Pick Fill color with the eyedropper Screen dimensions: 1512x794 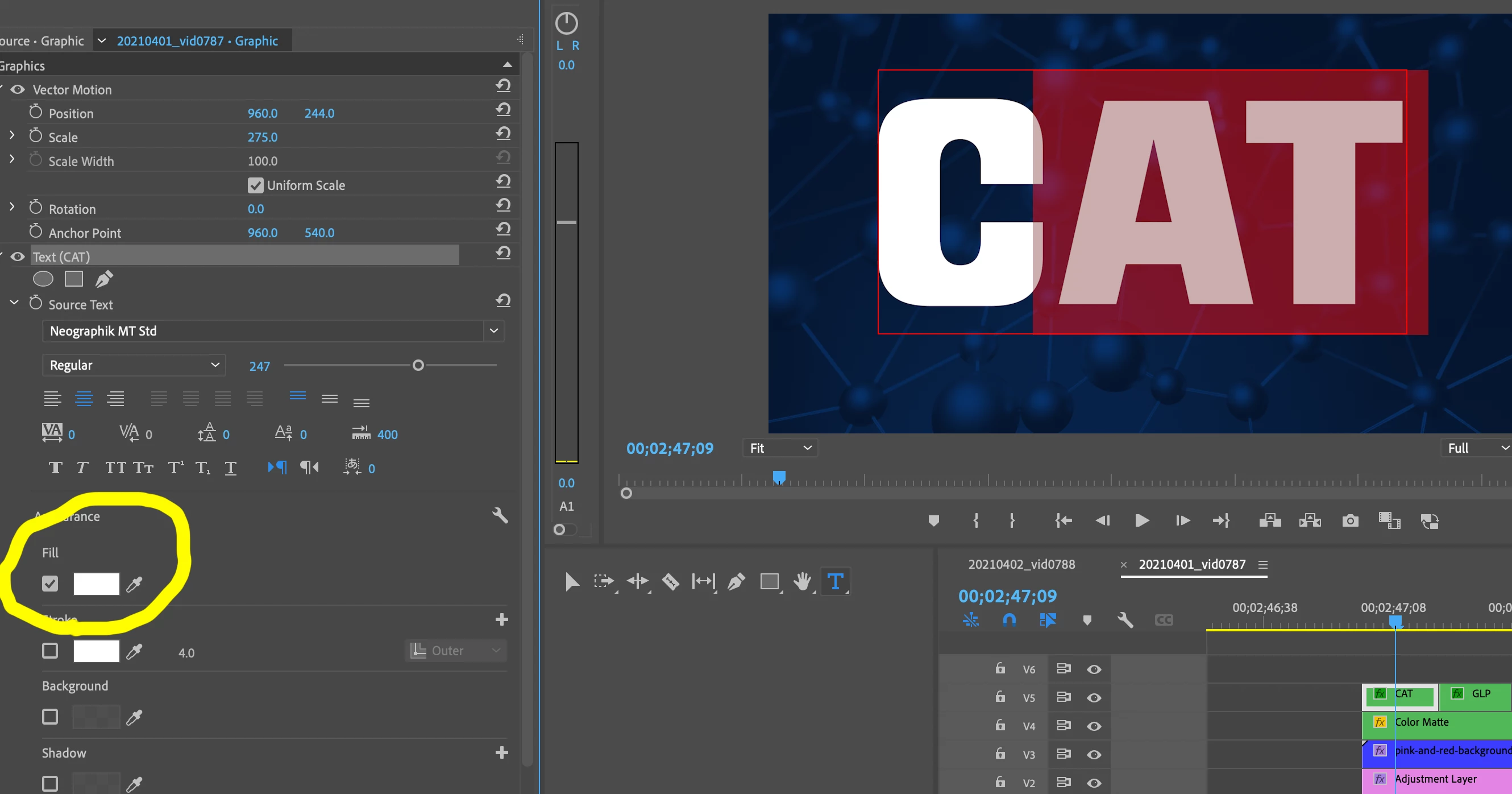(134, 584)
